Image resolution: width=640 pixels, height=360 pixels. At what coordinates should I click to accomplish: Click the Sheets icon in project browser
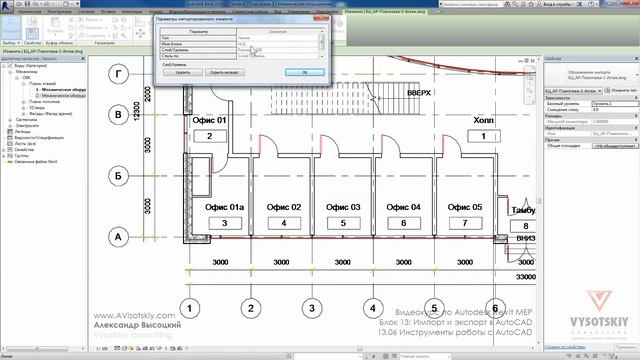pos(10,144)
